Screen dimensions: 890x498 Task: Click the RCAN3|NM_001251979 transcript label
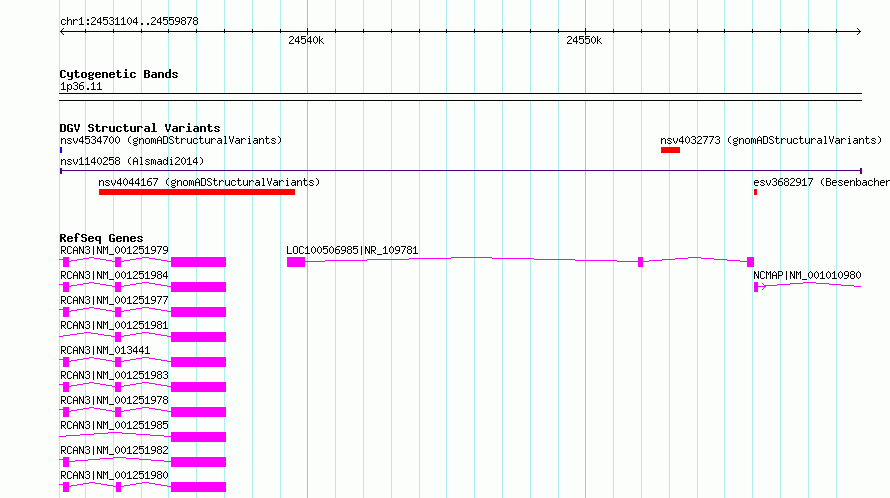pyautogui.click(x=114, y=250)
